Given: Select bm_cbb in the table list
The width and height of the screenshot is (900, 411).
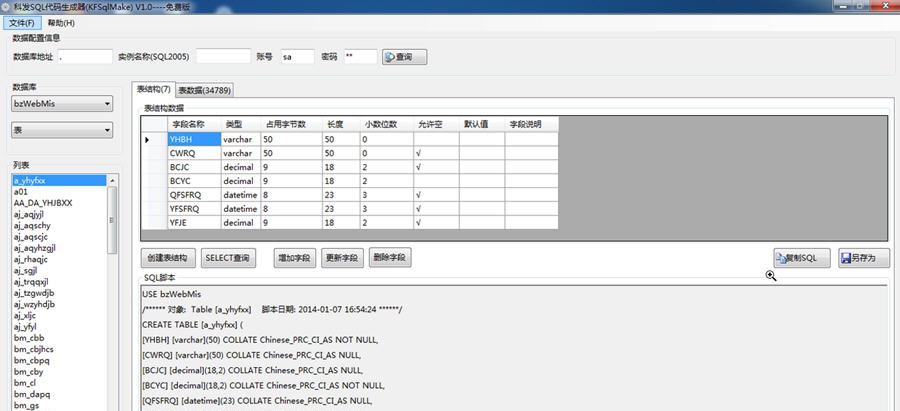Looking at the screenshot, I should coord(59,338).
